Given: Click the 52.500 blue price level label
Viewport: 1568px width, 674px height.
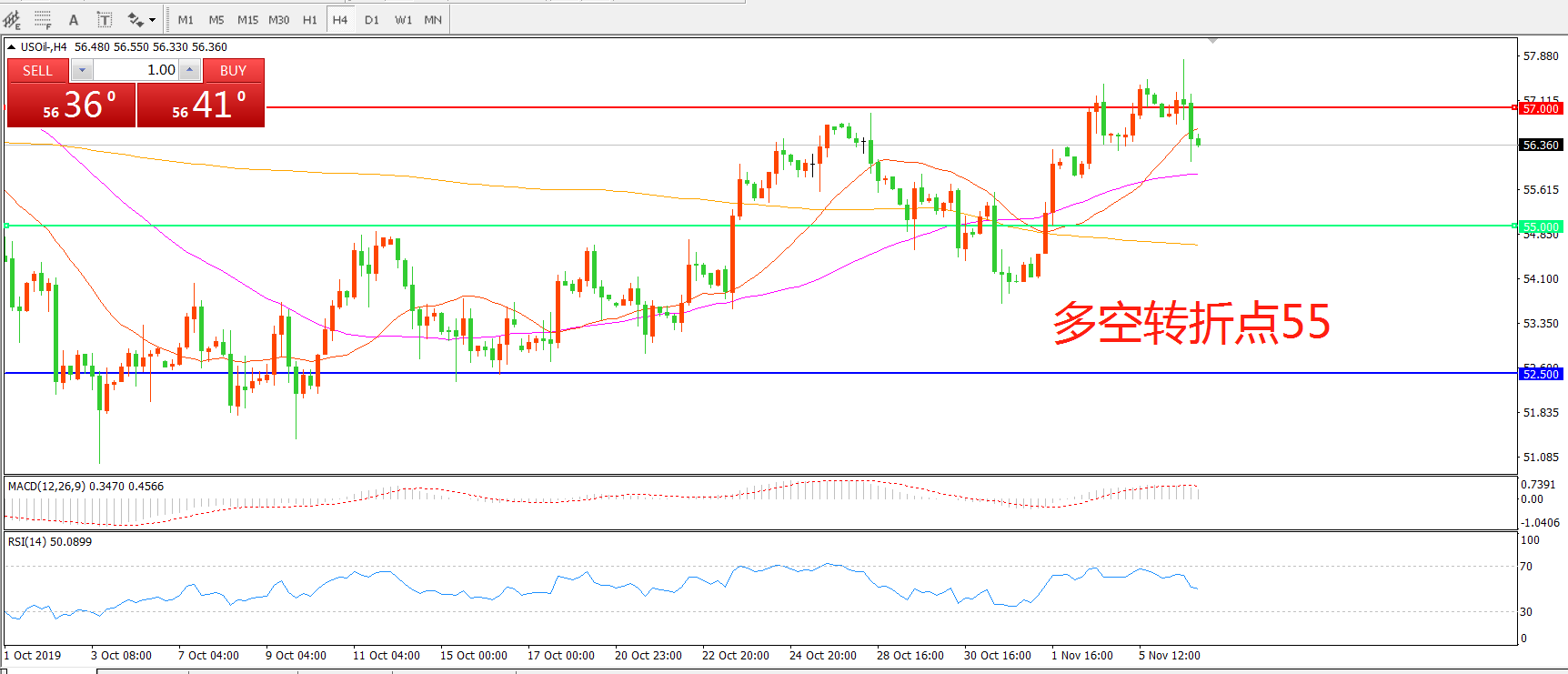Looking at the screenshot, I should (1541, 374).
